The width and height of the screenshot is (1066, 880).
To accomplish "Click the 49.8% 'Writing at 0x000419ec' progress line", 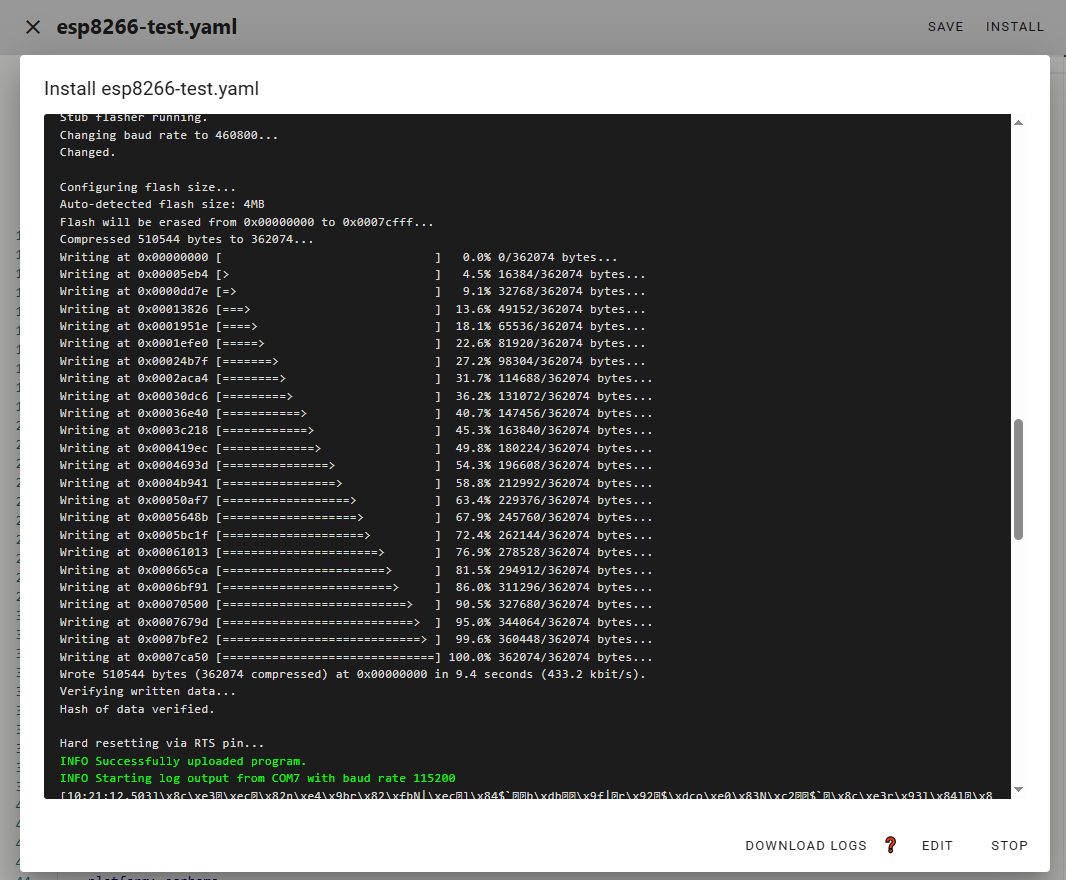I will [x=356, y=448].
